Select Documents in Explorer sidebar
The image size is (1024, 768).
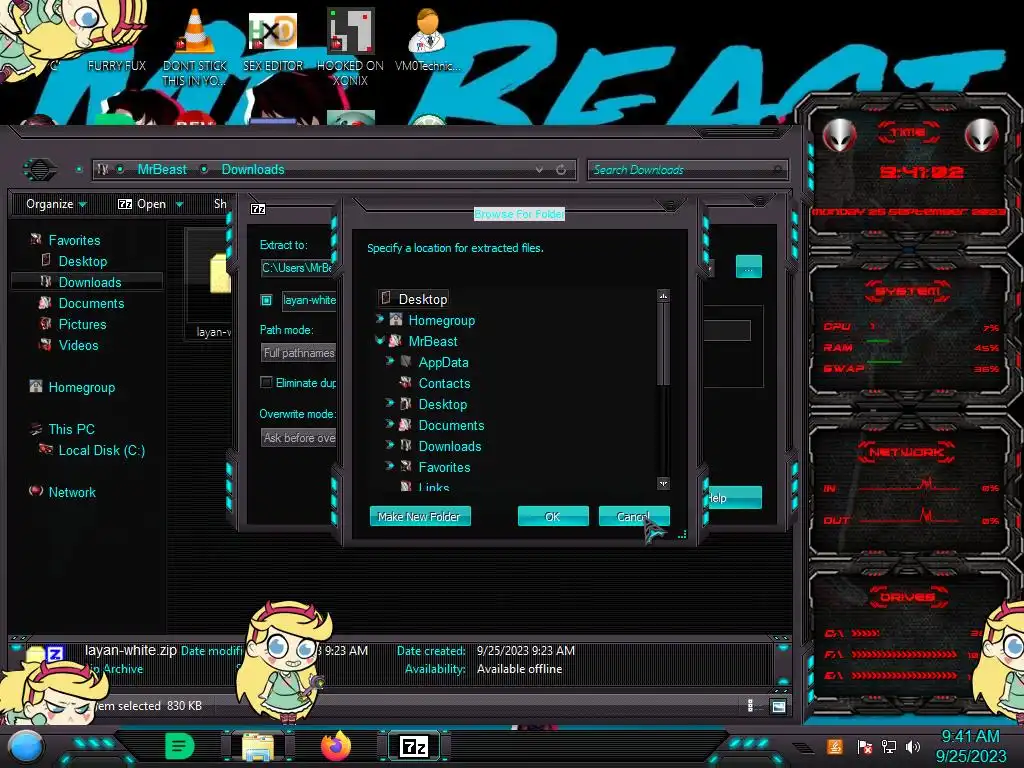(x=91, y=303)
